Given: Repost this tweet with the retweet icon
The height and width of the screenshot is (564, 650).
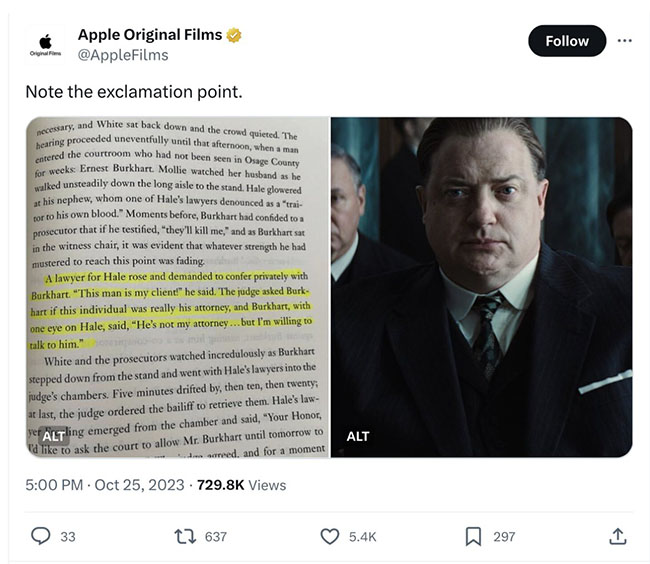Looking at the screenshot, I should [x=185, y=537].
